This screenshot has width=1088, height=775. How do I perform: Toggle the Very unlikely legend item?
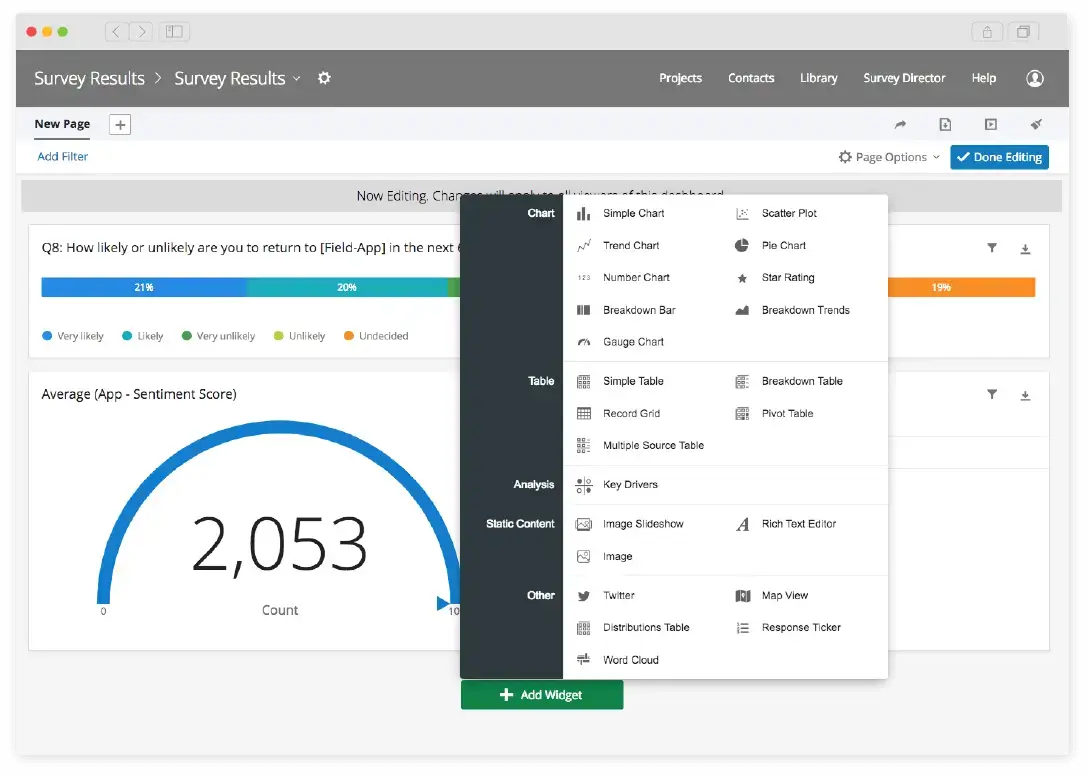pyautogui.click(x=219, y=337)
